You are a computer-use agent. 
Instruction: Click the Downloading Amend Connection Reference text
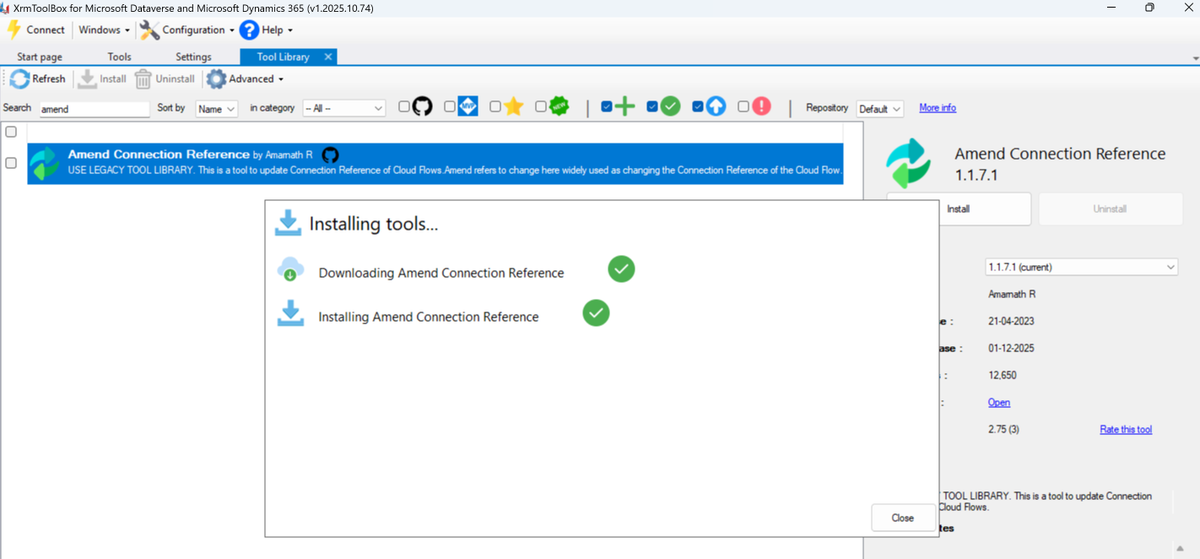pos(441,273)
